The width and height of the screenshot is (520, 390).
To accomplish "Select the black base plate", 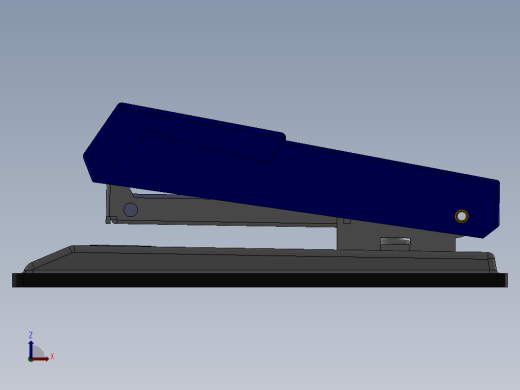I will (x=260, y=280).
